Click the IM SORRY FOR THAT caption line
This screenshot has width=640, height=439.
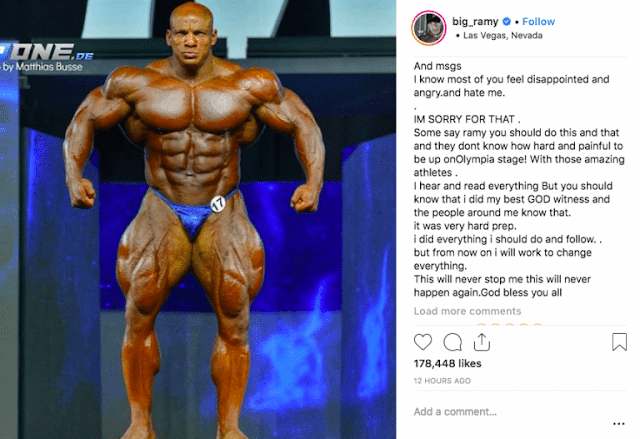click(467, 119)
